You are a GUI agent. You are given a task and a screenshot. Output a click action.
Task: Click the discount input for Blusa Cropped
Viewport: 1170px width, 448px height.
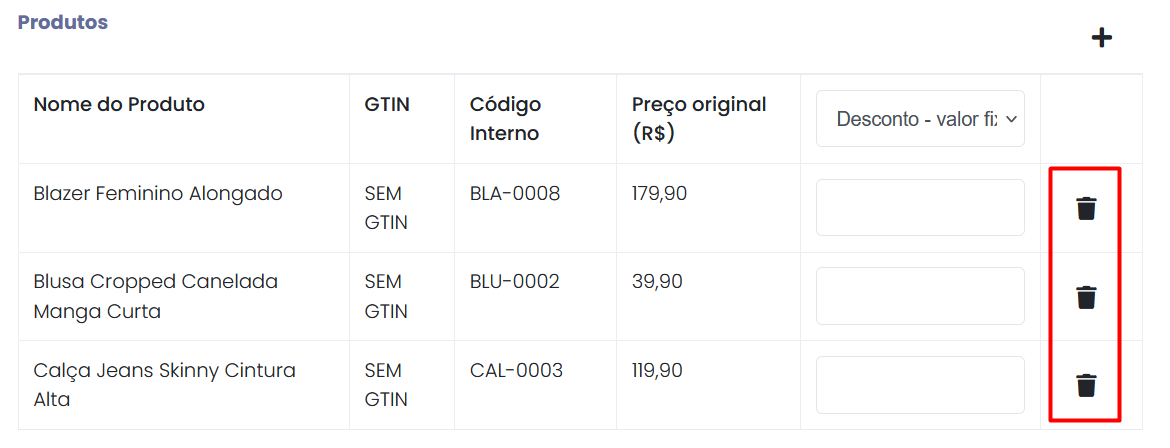[x=920, y=296]
